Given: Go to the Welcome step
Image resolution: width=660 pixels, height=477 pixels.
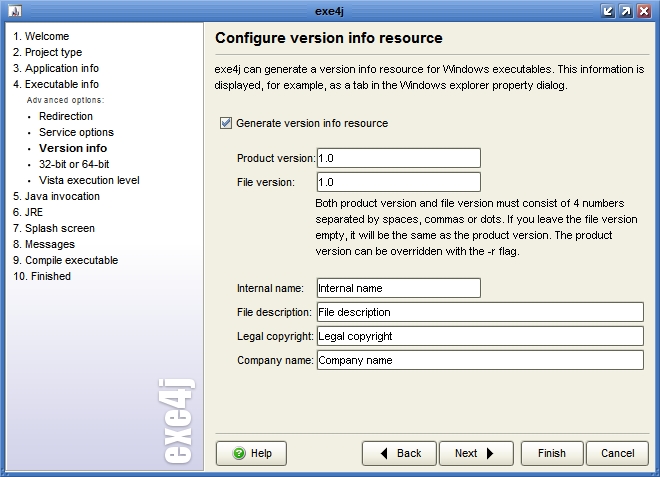Looking at the screenshot, I should tap(41, 36).
